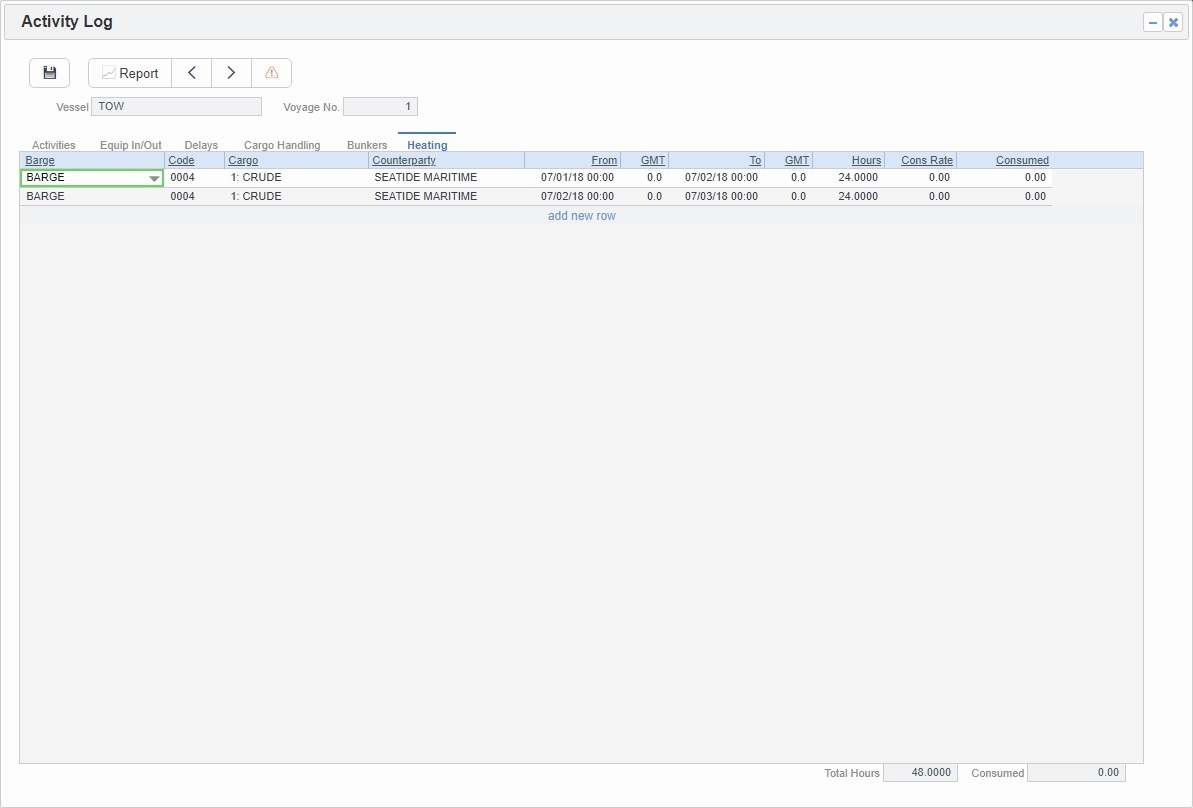1193x808 pixels.
Task: Click the Save icon in the toolbar
Action: [49, 72]
